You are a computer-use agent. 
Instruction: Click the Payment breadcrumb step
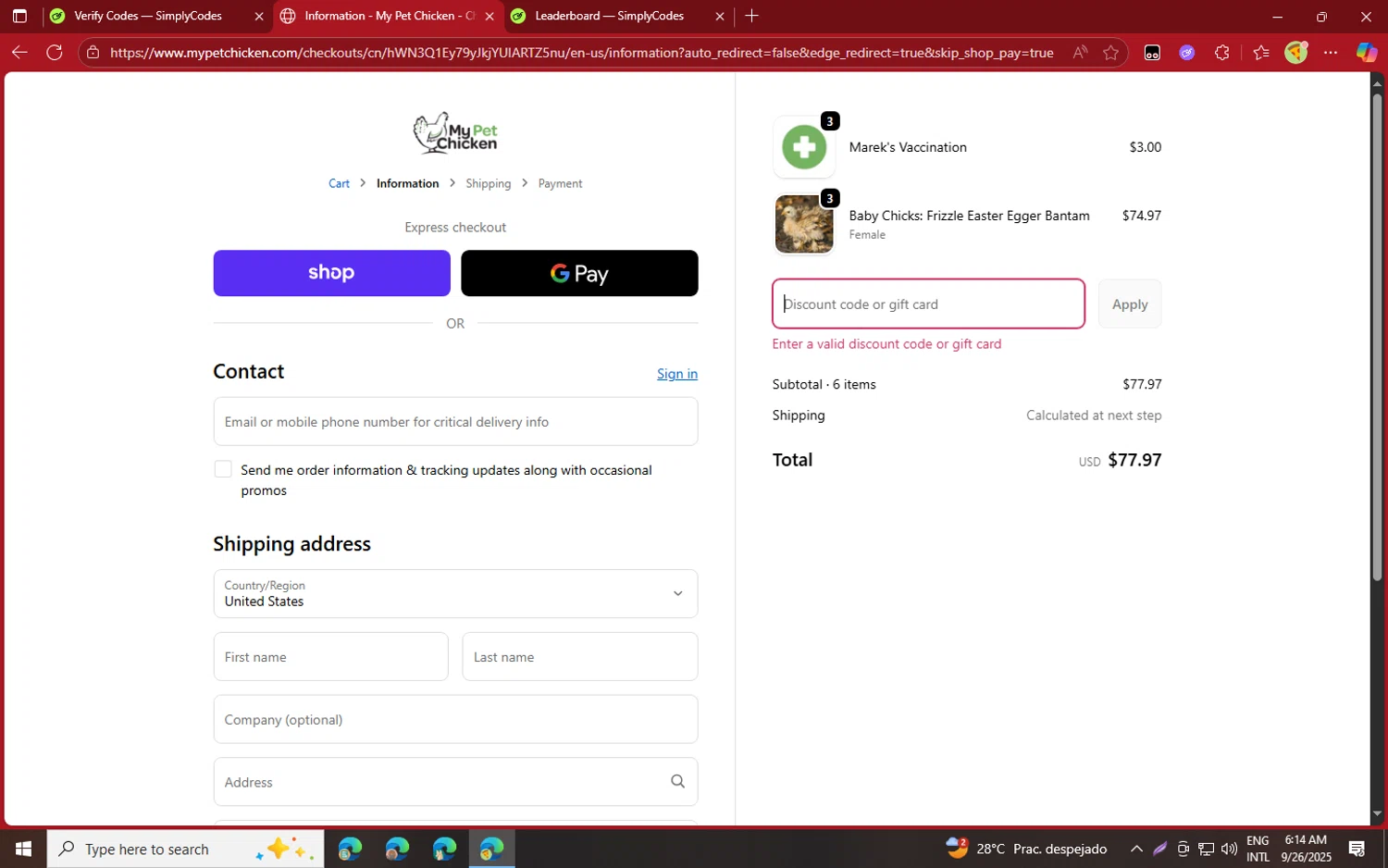pos(560,183)
